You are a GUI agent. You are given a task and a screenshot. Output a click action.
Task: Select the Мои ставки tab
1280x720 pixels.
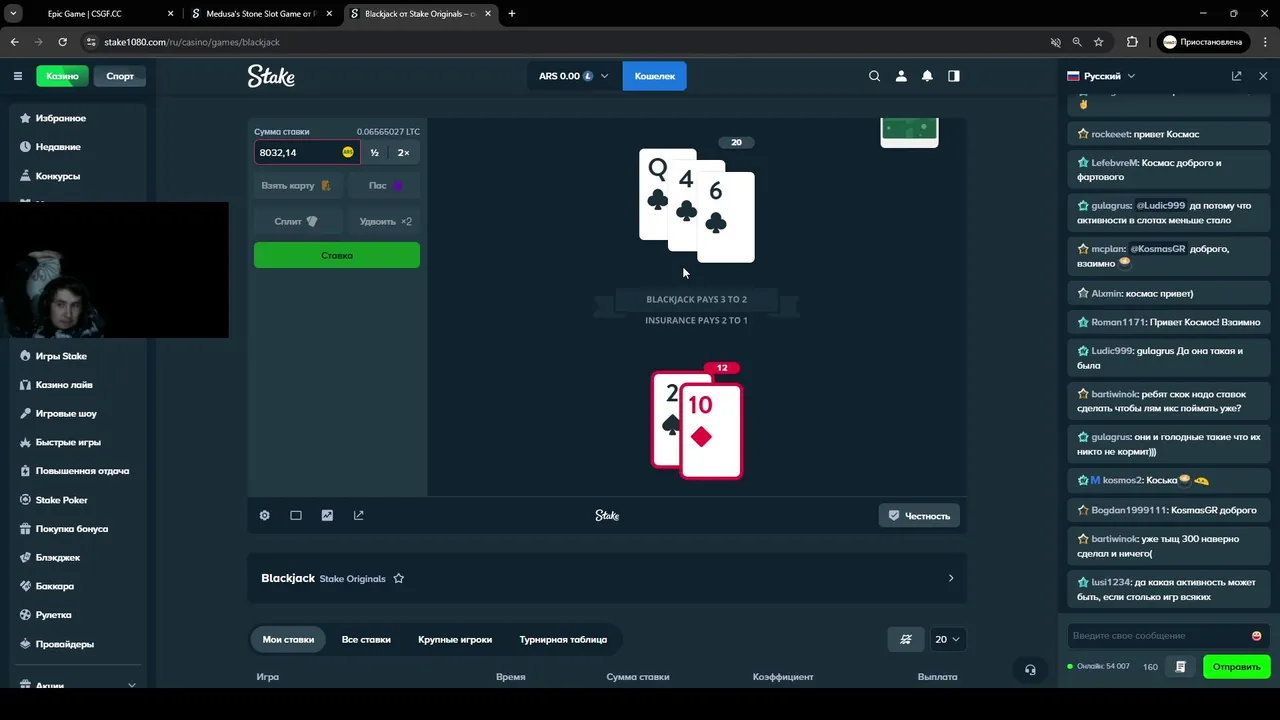[x=288, y=639]
